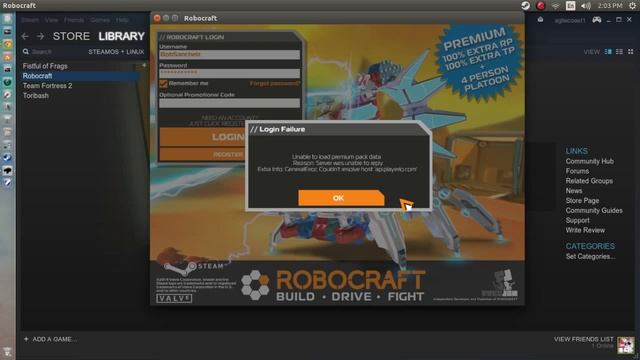Switch to detail view icon
This screenshot has height=360, width=640.
pos(608,52)
